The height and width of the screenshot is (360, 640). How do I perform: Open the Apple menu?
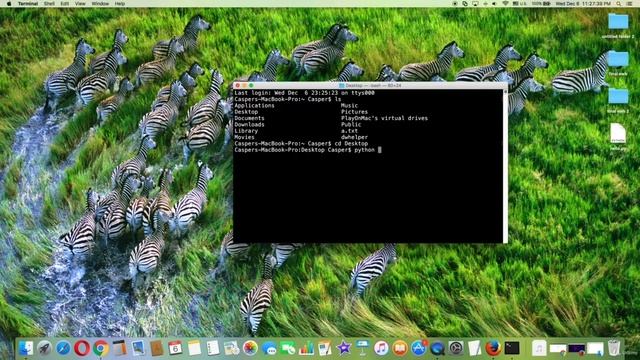point(9,3)
